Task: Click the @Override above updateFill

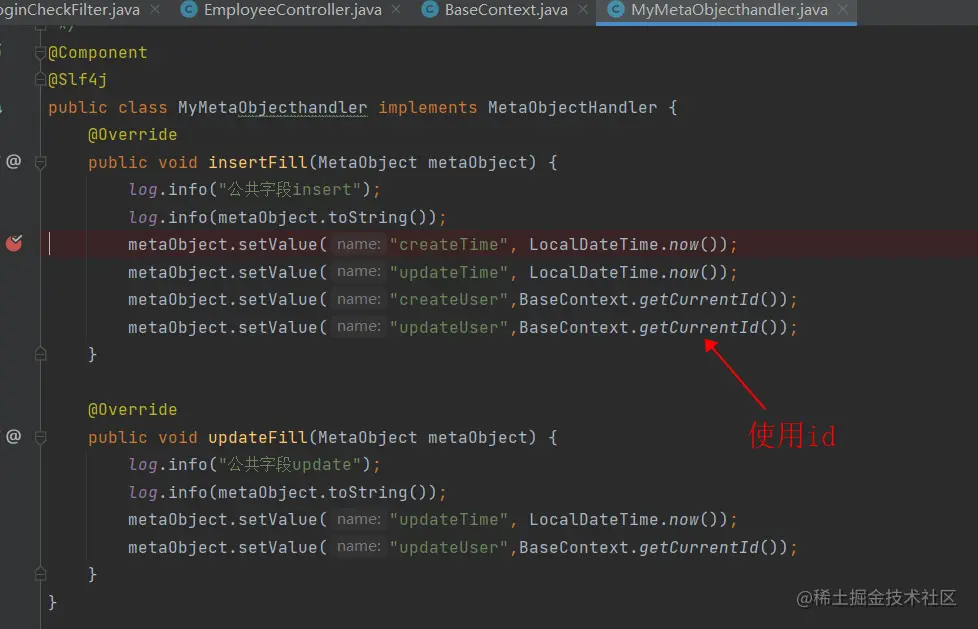Action: (132, 410)
